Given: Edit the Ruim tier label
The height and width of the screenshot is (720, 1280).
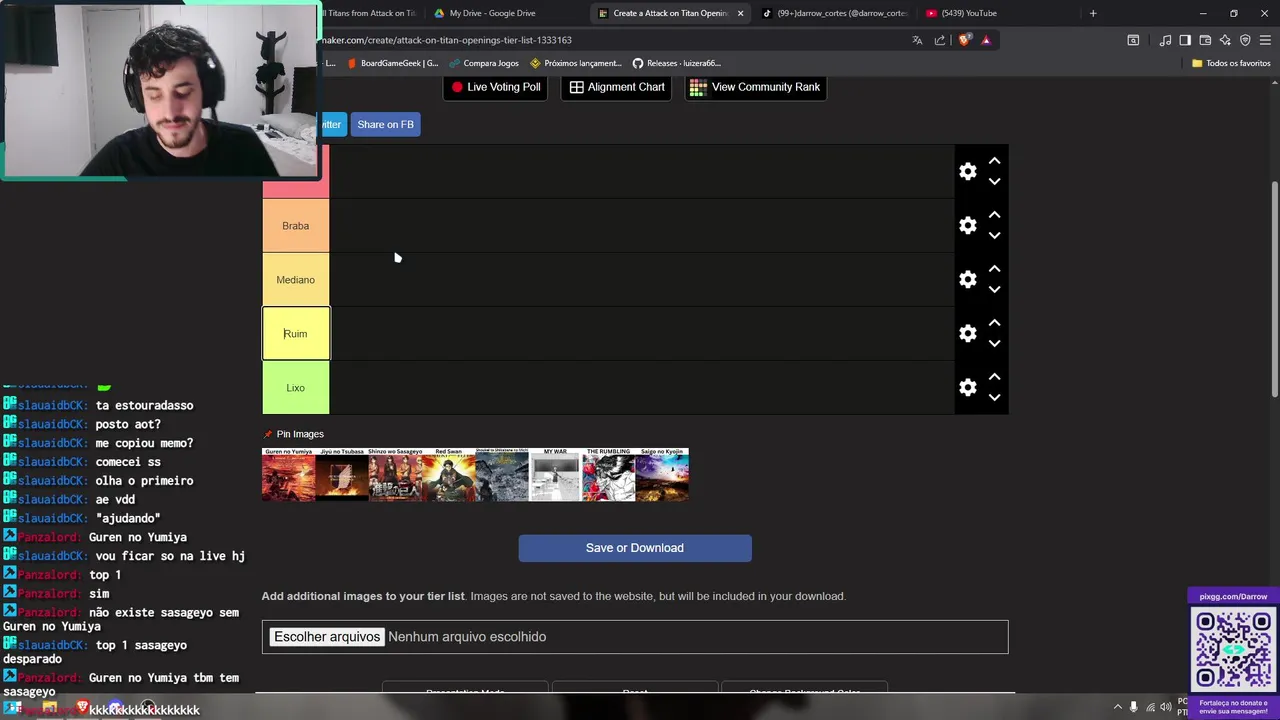Looking at the screenshot, I should [296, 334].
